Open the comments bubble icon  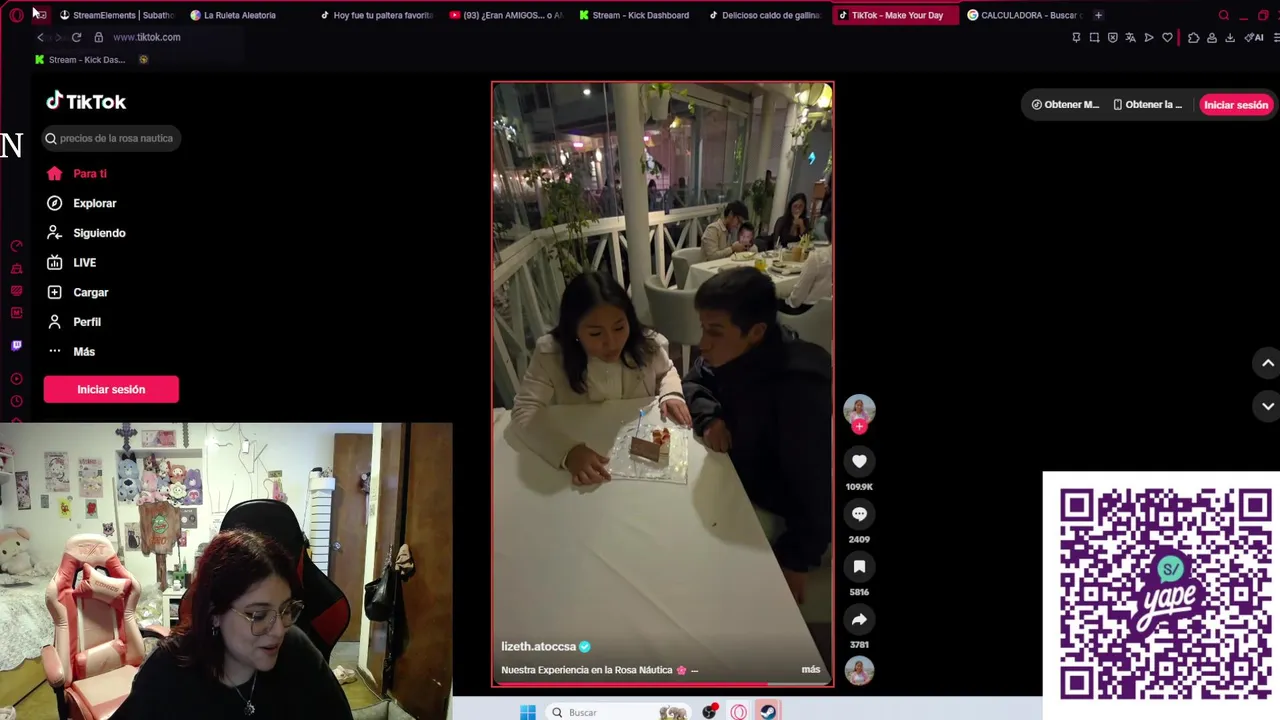coord(859,514)
